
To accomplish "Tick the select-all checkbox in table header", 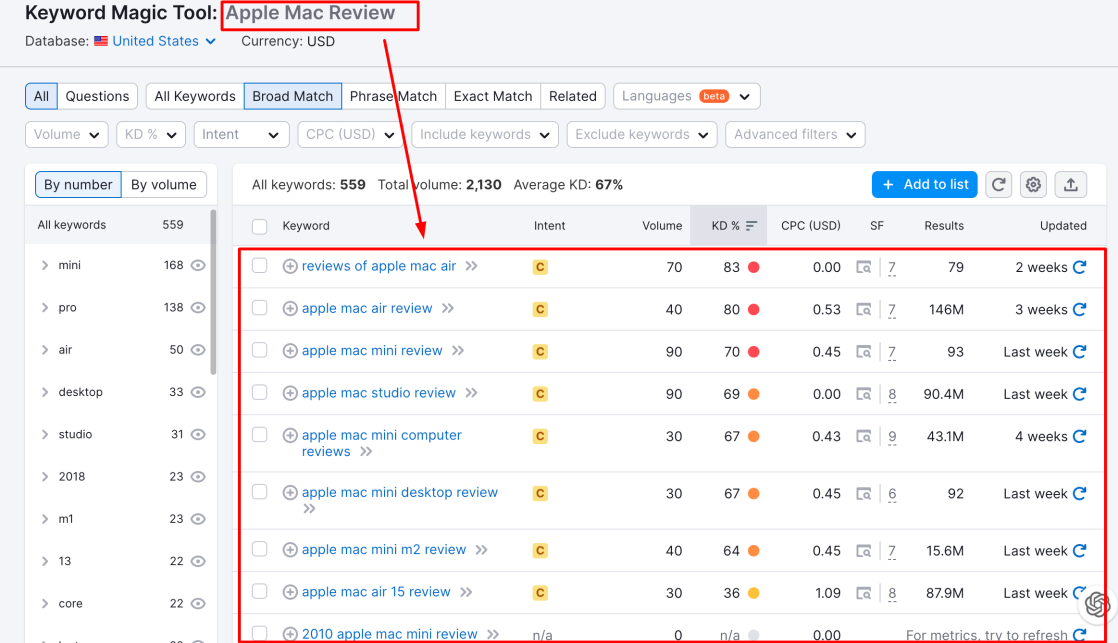I will click(260, 226).
